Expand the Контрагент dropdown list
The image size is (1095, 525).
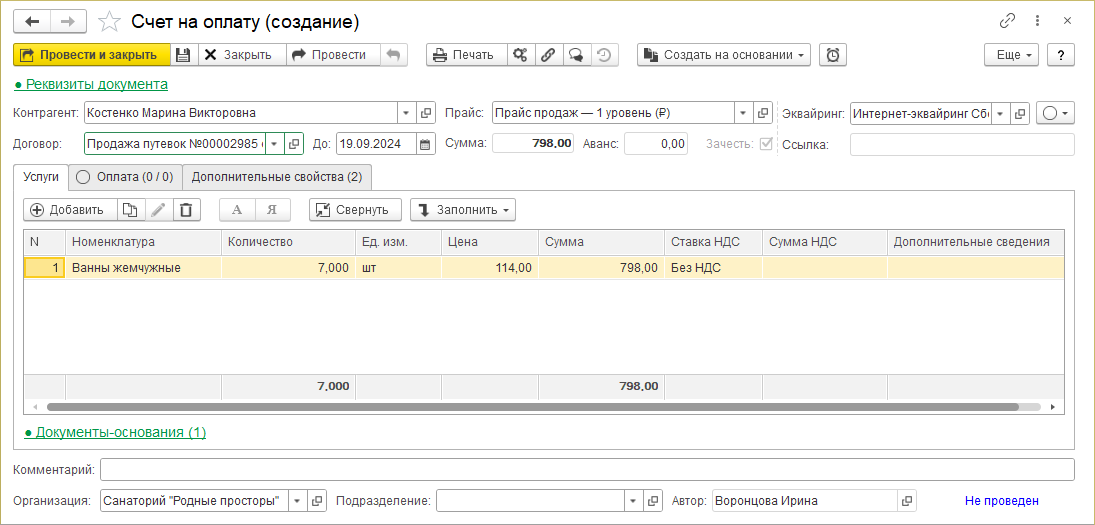406,113
